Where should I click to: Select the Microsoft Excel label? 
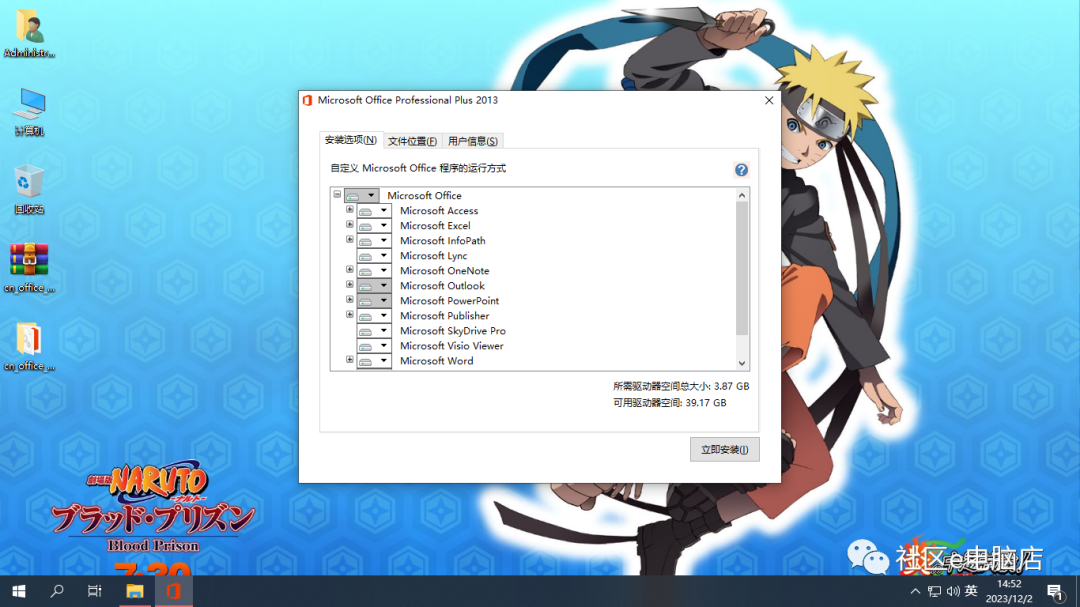435,226
